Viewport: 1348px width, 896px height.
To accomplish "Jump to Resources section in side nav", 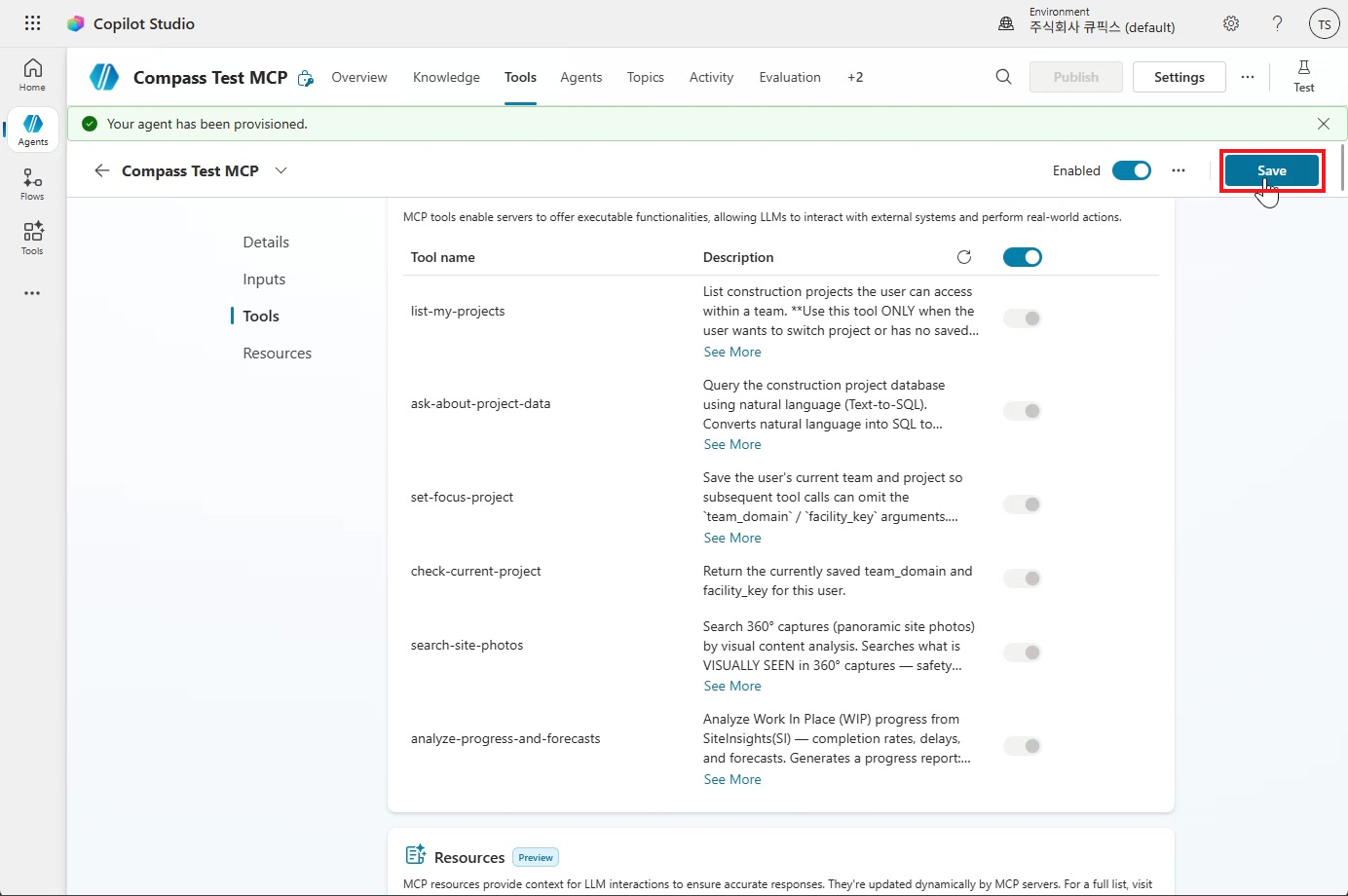I will tap(278, 353).
